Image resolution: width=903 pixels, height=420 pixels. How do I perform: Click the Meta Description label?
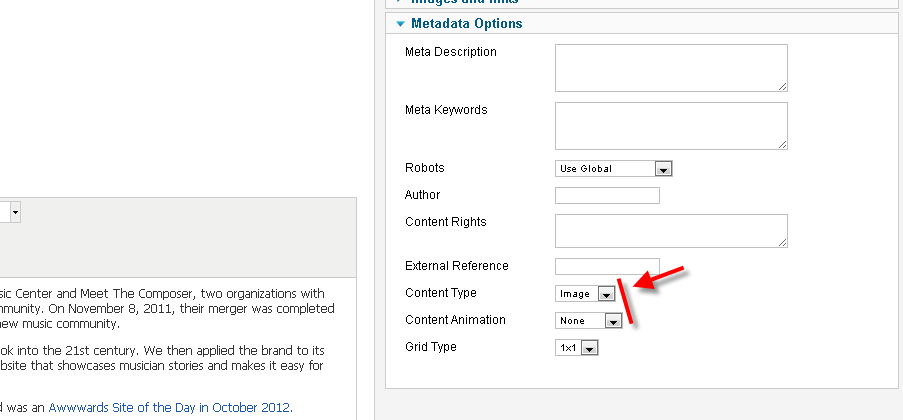coord(450,52)
